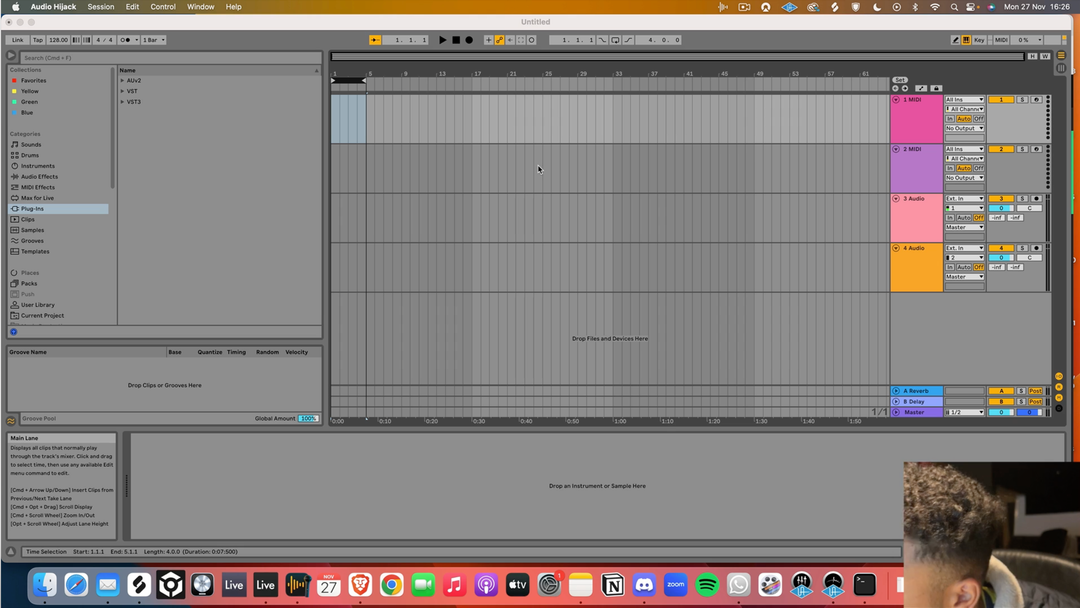Open Spotify from the Dock
This screenshot has width=1080, height=608.
(x=707, y=585)
